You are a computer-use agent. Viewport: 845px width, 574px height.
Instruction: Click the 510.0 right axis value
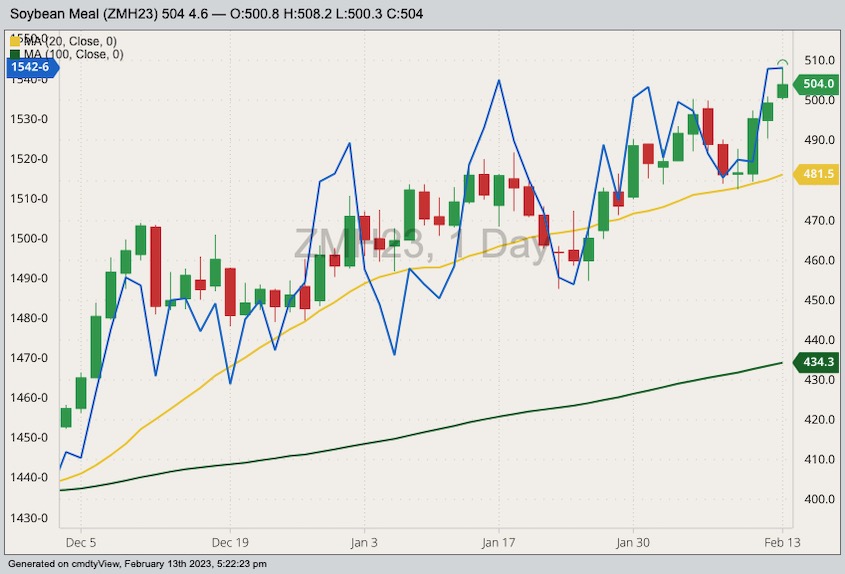click(x=820, y=60)
